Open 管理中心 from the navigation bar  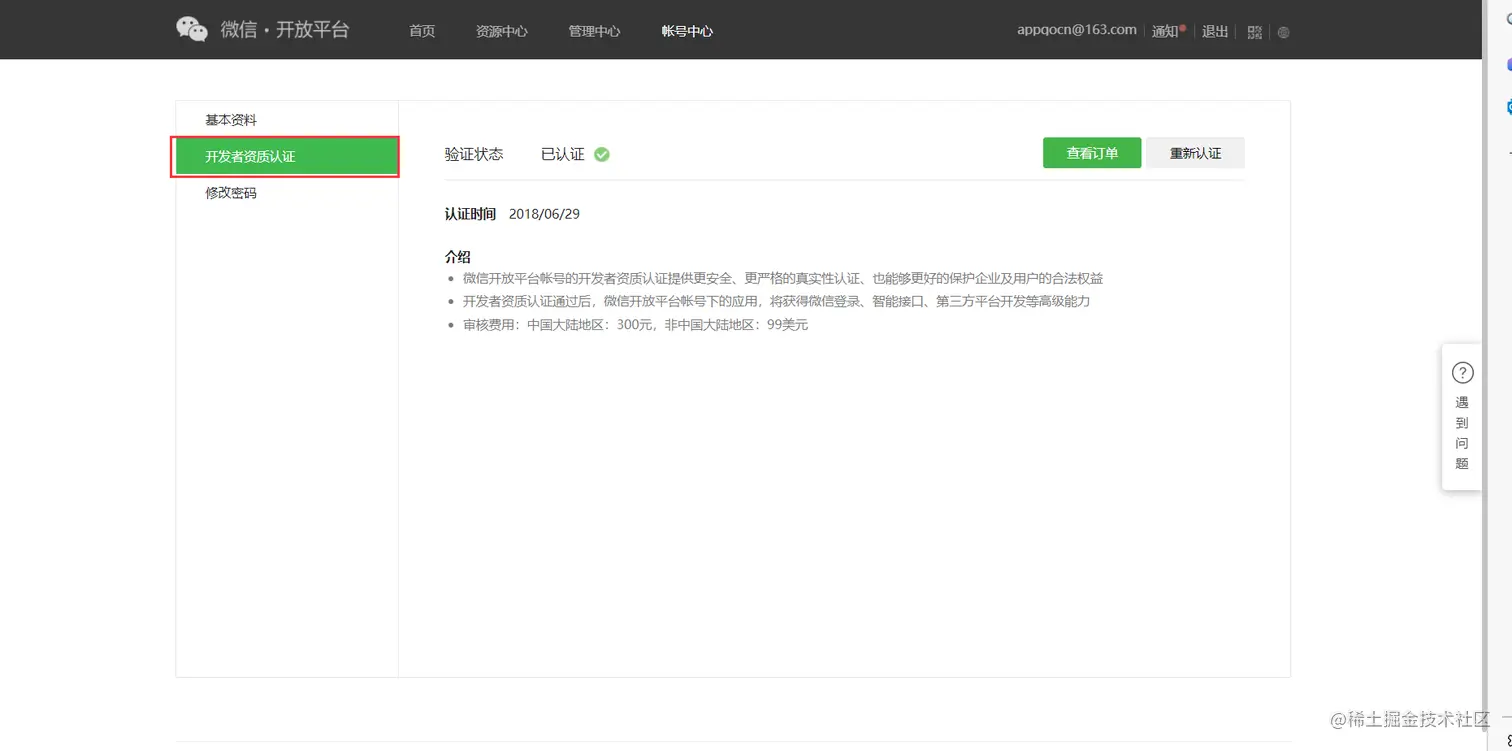(594, 31)
